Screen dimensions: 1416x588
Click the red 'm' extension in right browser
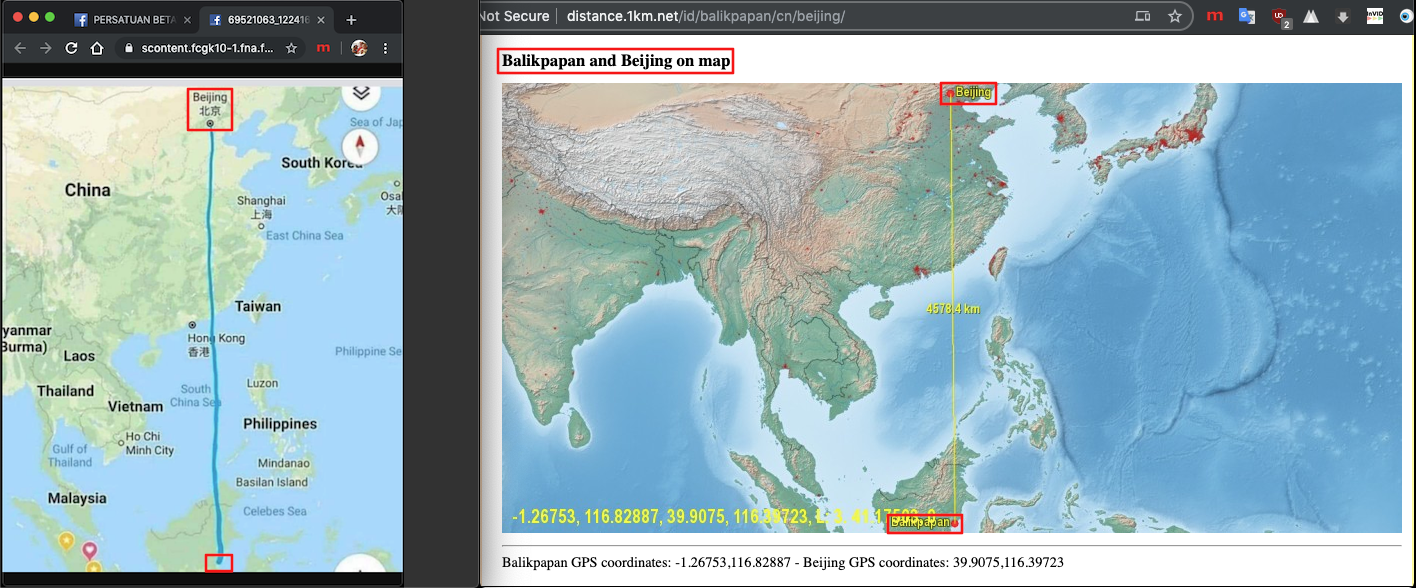pyautogui.click(x=1214, y=16)
